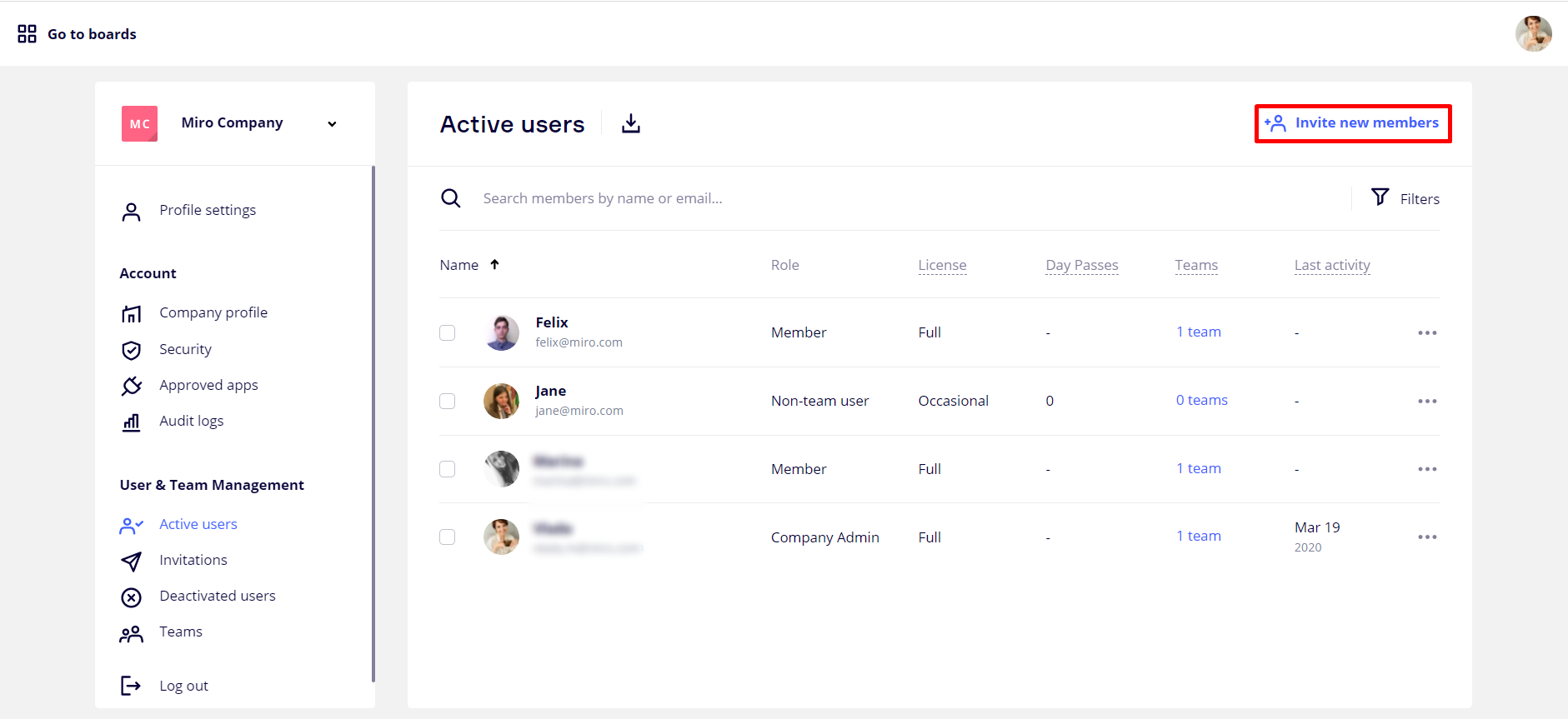Open more options for Felix
The width and height of the screenshot is (1568, 719).
[1427, 333]
